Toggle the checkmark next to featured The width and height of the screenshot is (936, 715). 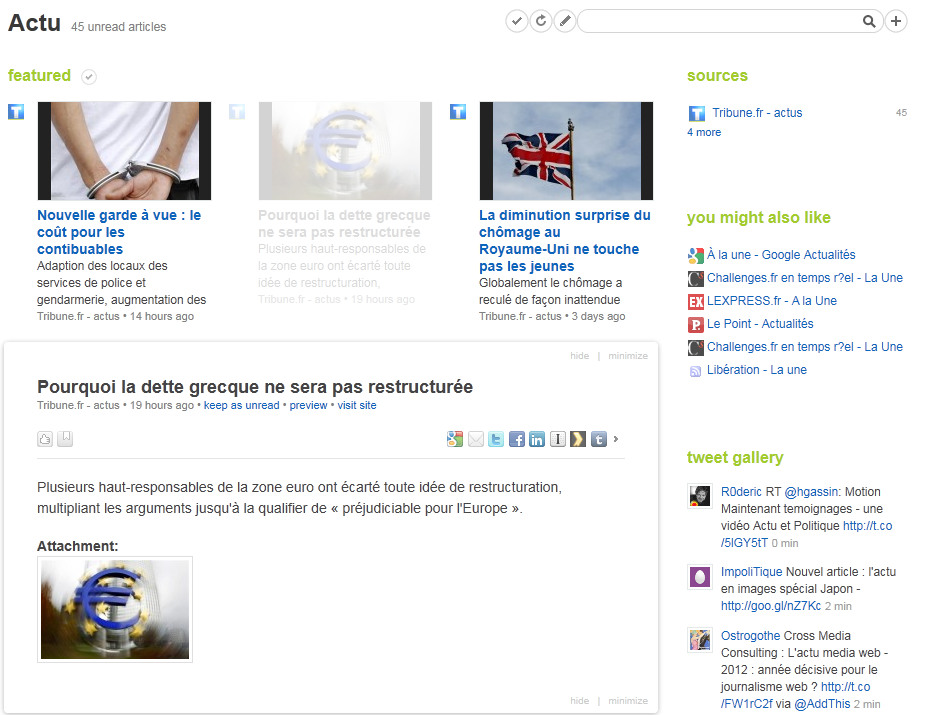[x=89, y=76]
